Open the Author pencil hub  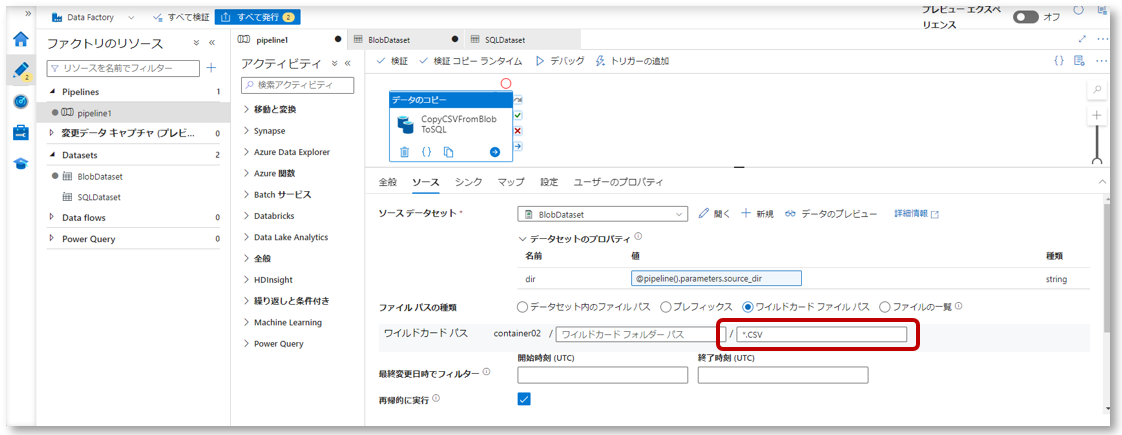(x=21, y=69)
